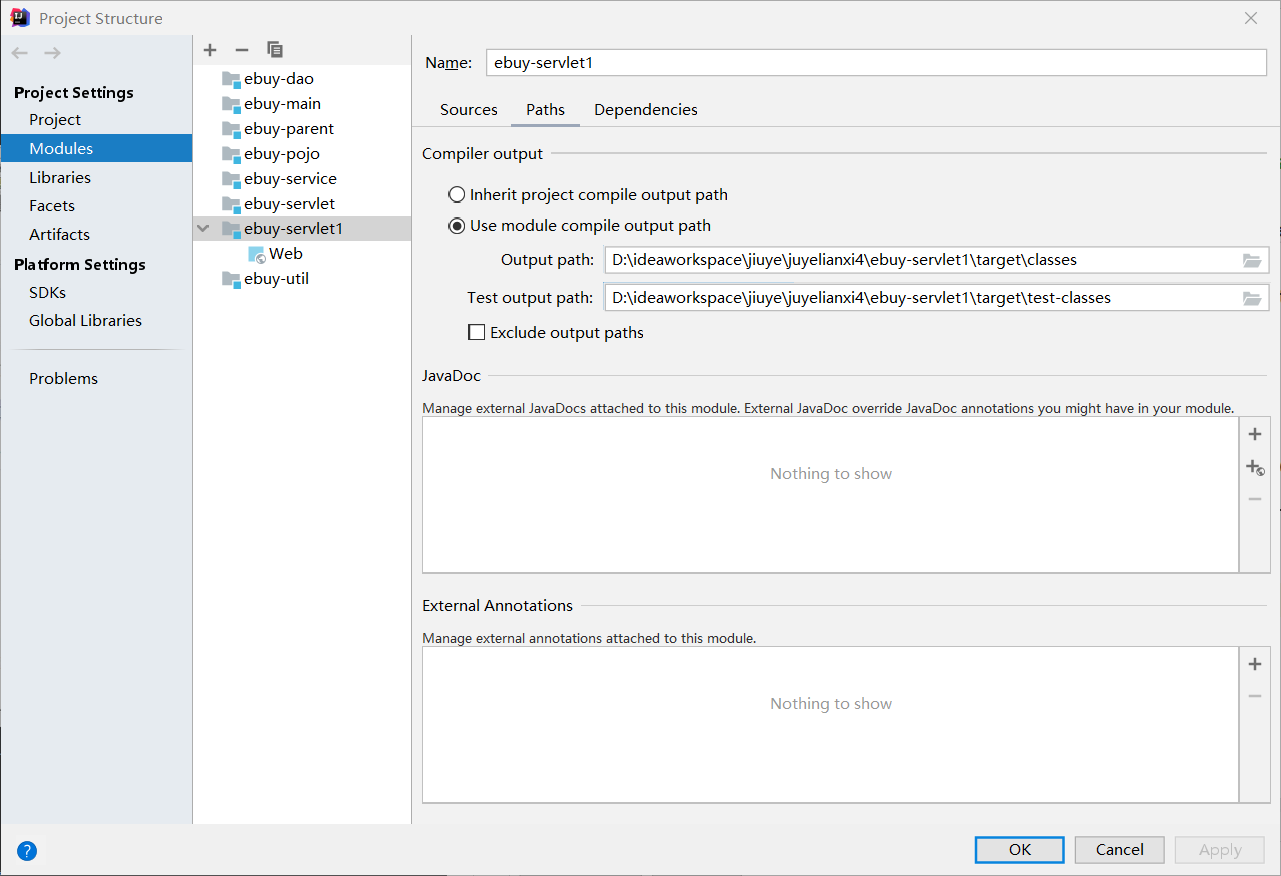Switch to the Dependencies tab
Viewport: 1281px width, 876px height.
click(645, 110)
